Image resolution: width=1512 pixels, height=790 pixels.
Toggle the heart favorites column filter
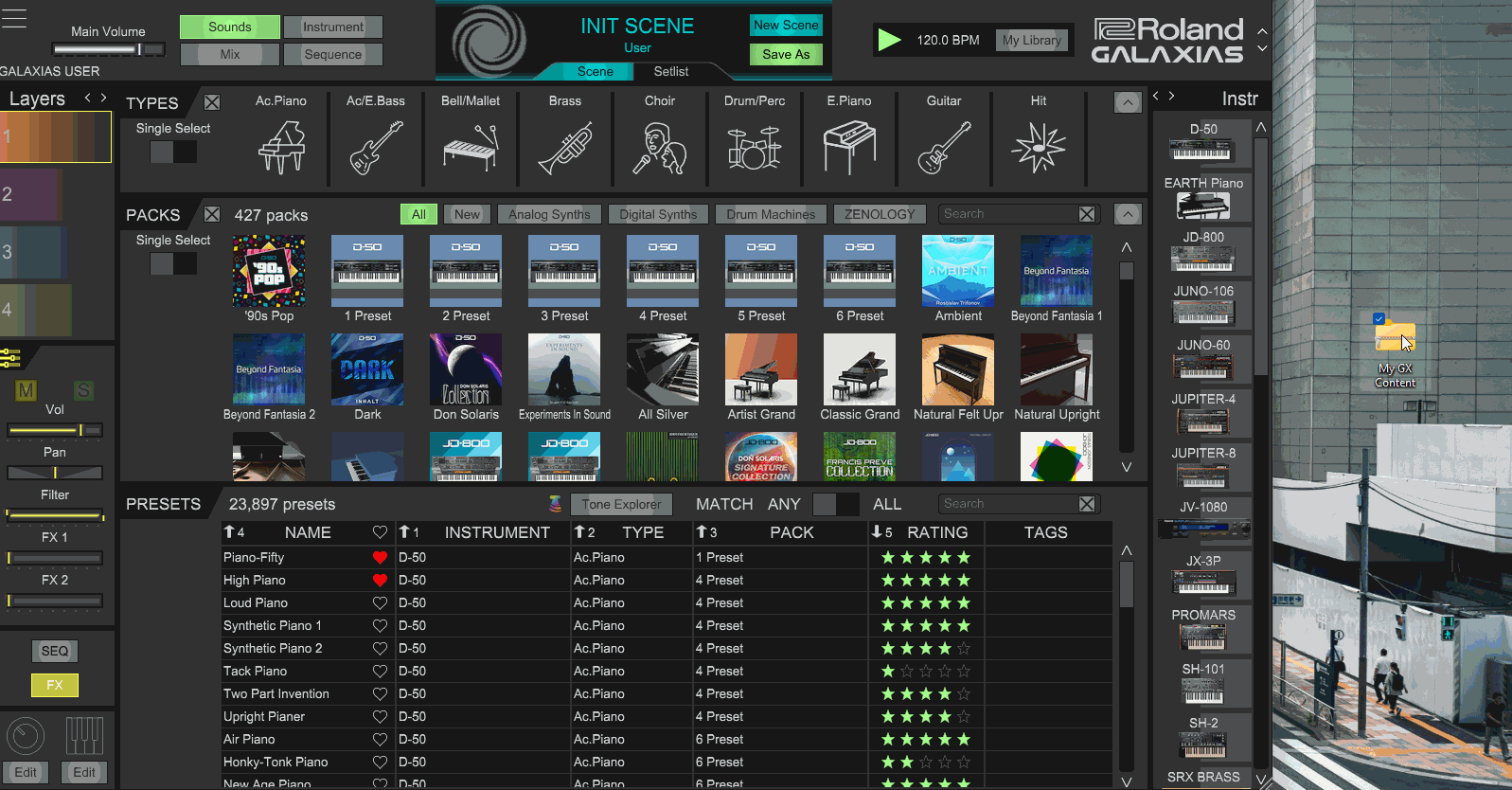coord(380,532)
